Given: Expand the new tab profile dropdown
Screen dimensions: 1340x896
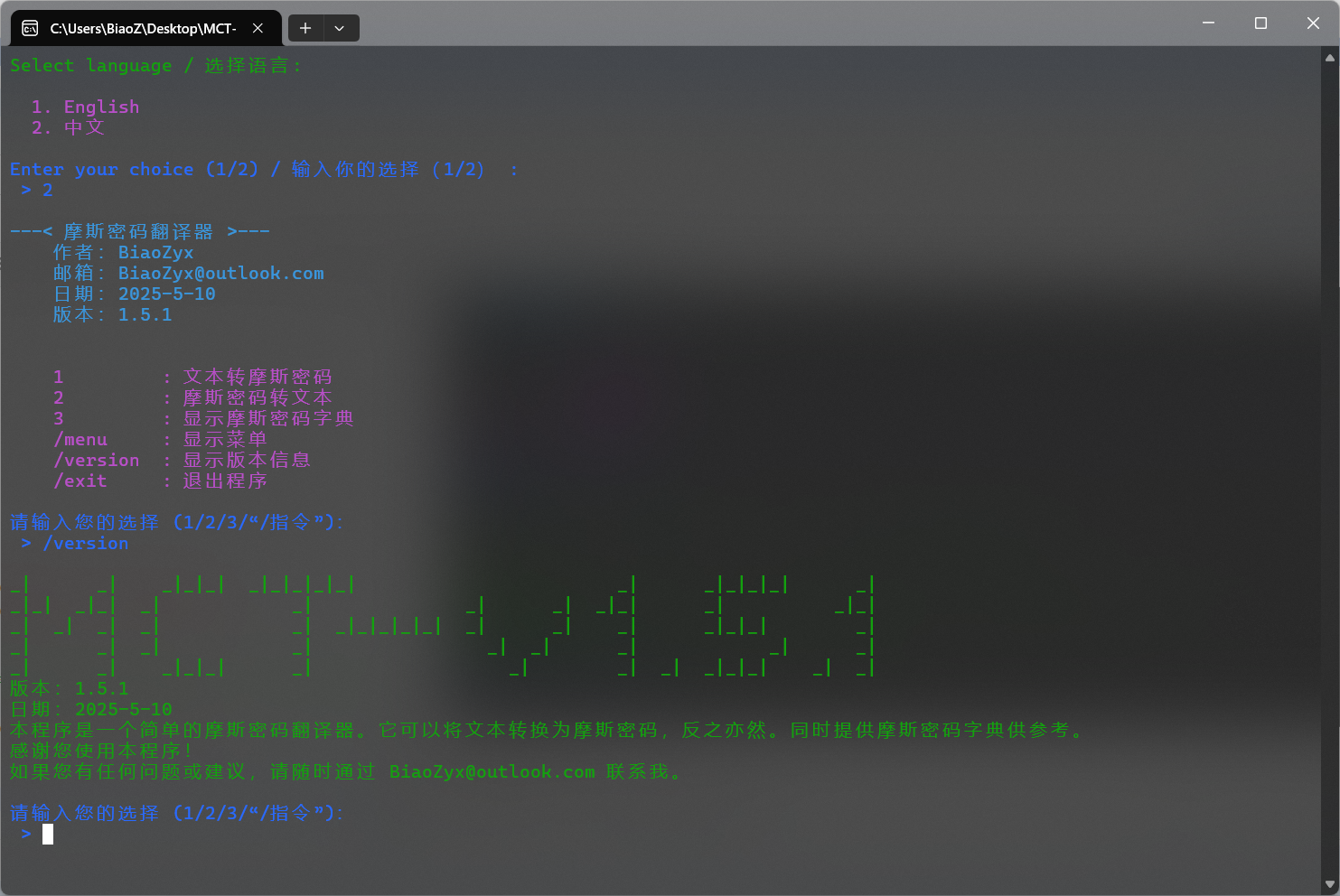Looking at the screenshot, I should coord(340,28).
